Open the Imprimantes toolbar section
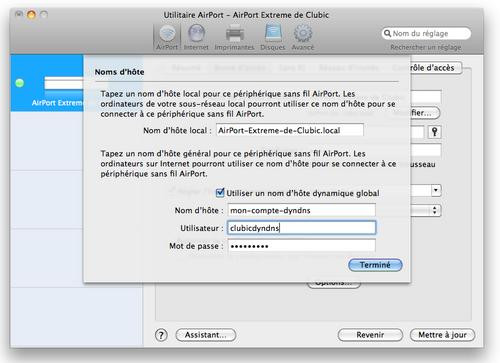The width and height of the screenshot is (500, 363). click(234, 37)
